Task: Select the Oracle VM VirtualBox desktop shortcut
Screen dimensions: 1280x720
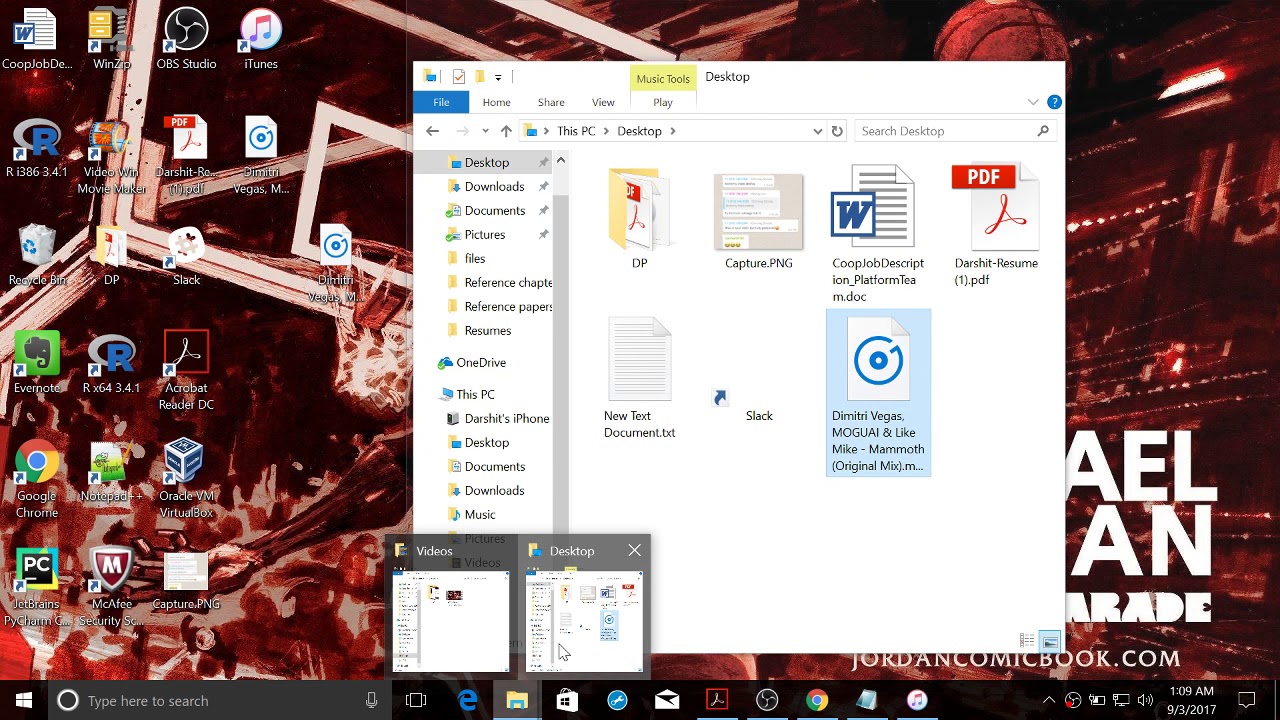Action: (186, 478)
